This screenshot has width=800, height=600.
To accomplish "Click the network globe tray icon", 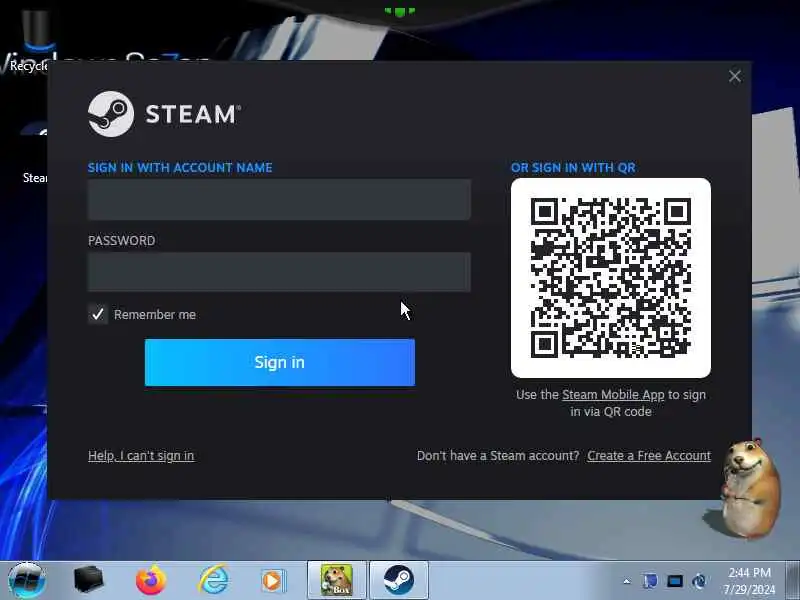I will (699, 581).
